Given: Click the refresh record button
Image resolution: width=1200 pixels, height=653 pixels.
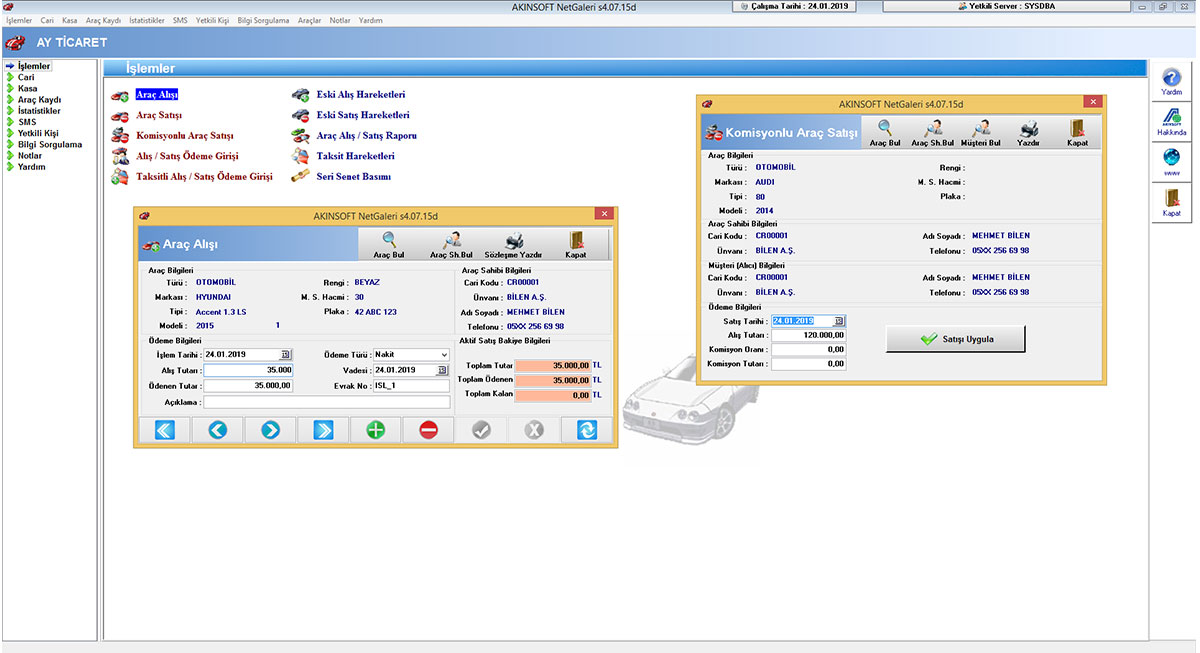Looking at the screenshot, I should [x=585, y=430].
